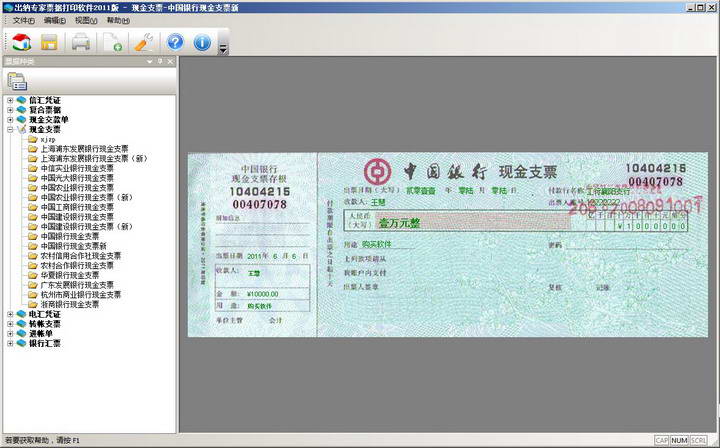Click the new document toolbar icon
720x448 pixels.
click(x=112, y=43)
